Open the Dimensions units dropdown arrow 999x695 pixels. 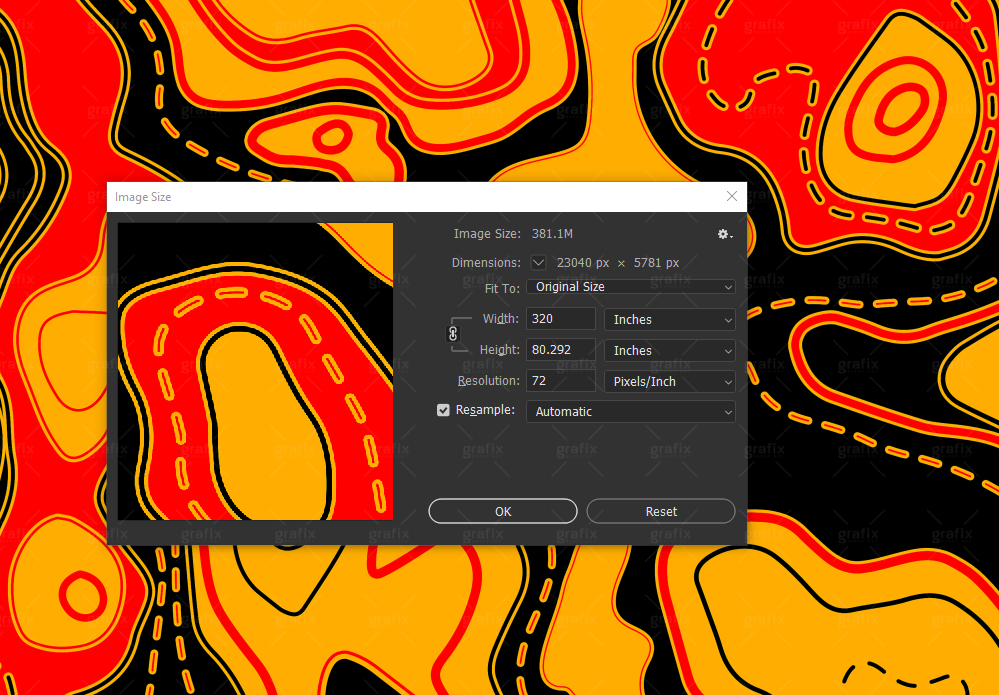(538, 262)
